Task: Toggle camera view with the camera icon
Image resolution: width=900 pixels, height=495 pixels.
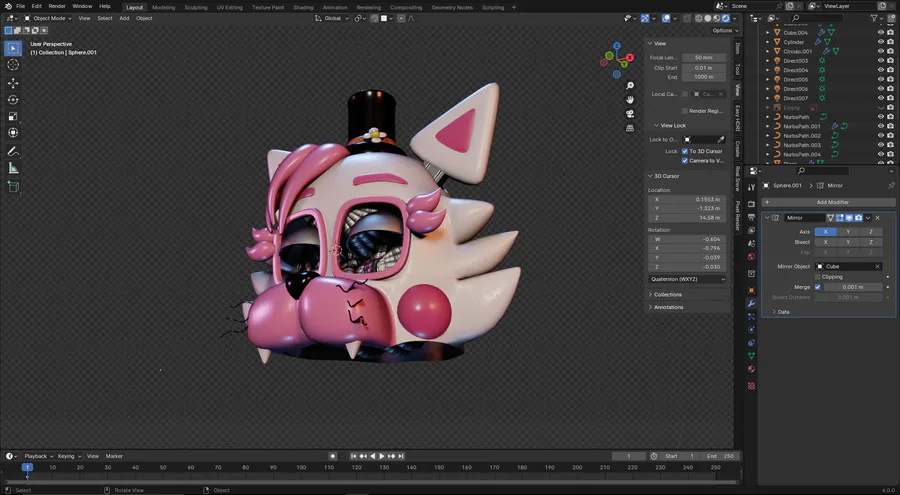Action: (630, 114)
